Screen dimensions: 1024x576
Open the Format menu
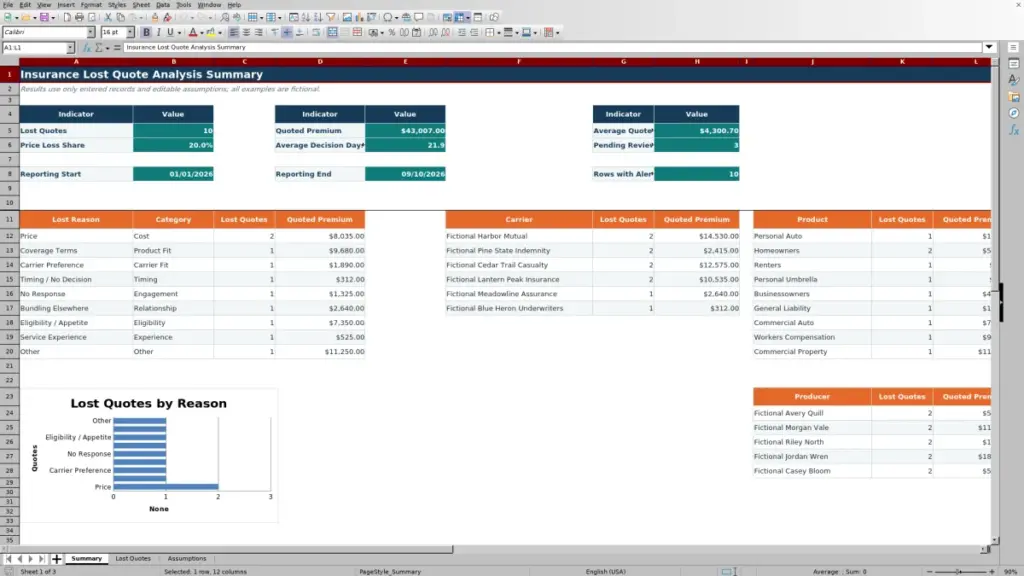click(91, 5)
